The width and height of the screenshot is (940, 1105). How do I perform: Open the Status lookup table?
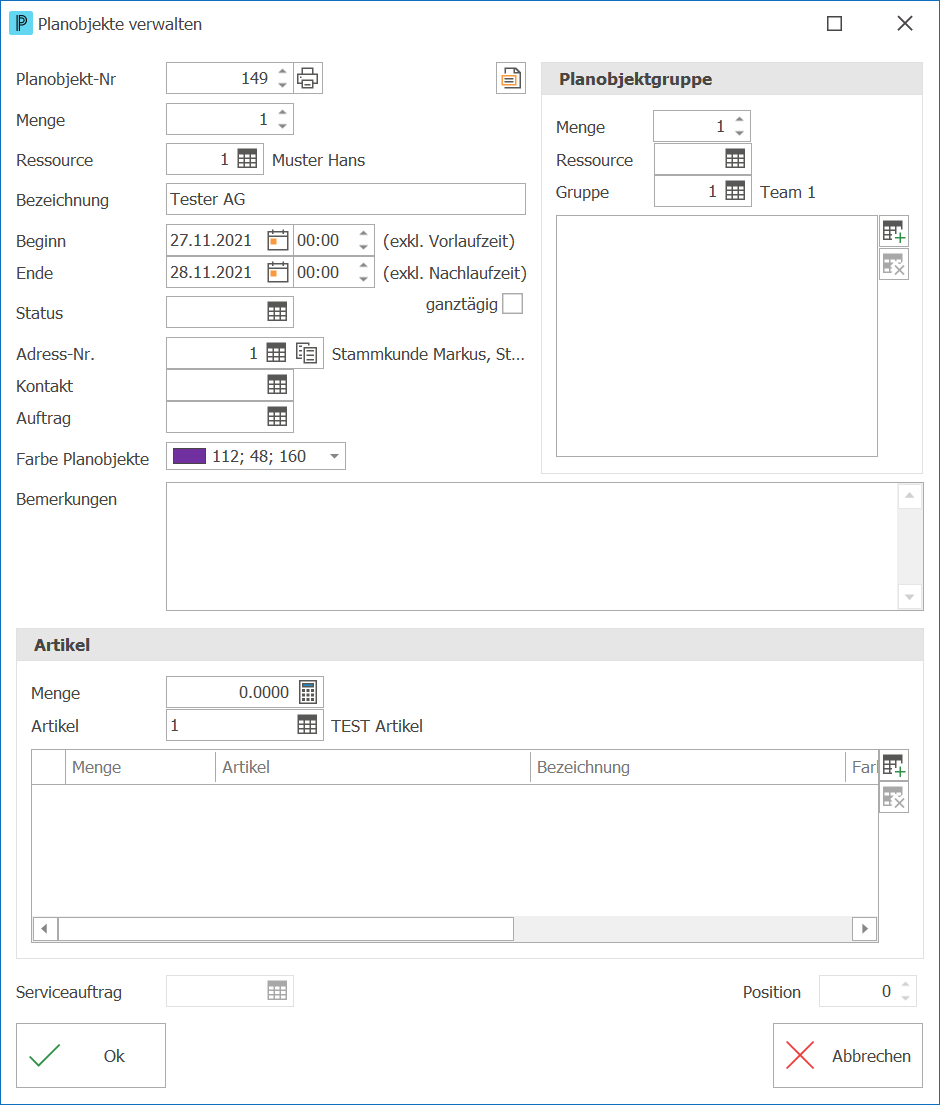point(277,312)
